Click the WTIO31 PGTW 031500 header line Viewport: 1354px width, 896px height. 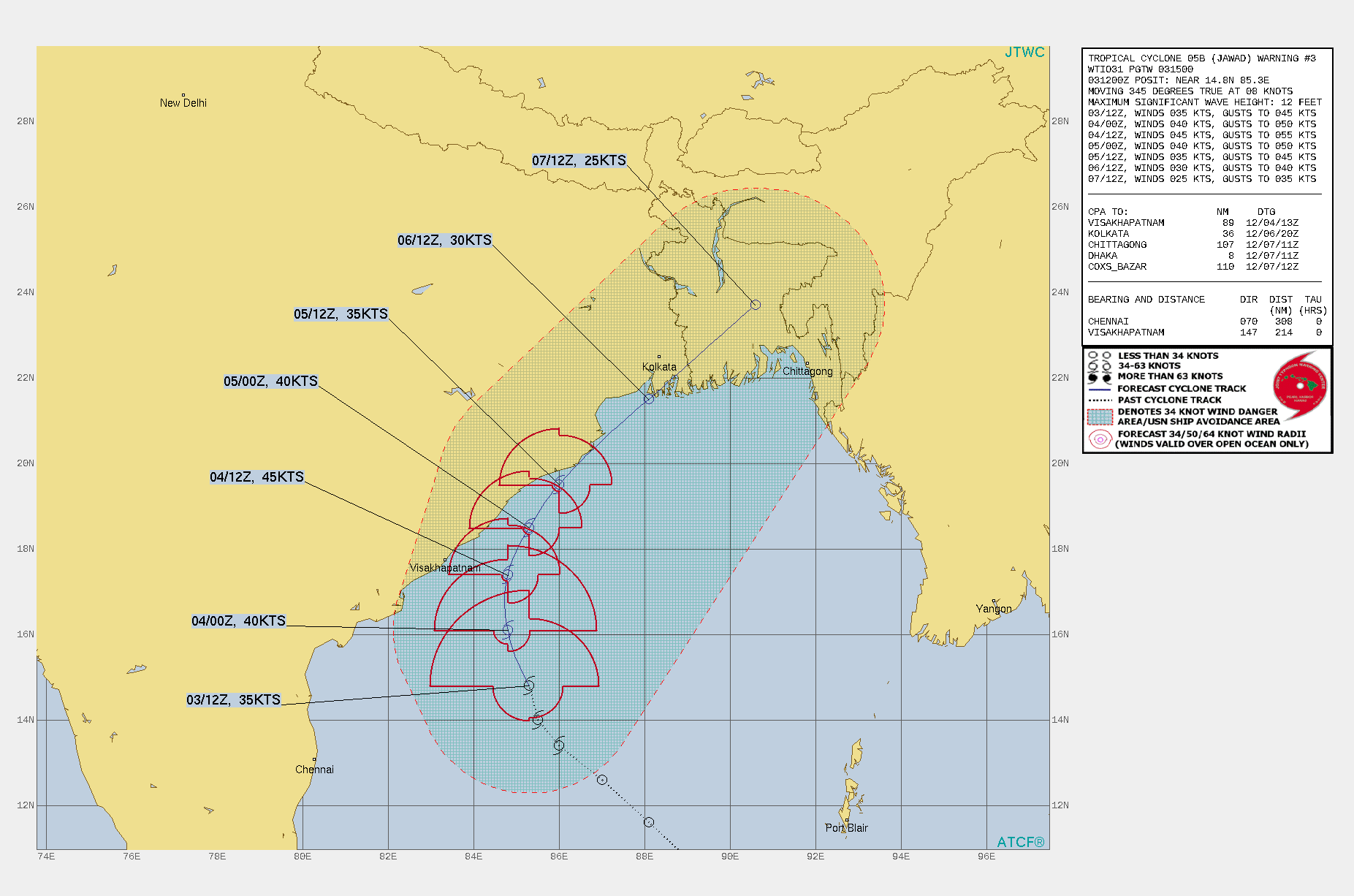coord(1140,69)
